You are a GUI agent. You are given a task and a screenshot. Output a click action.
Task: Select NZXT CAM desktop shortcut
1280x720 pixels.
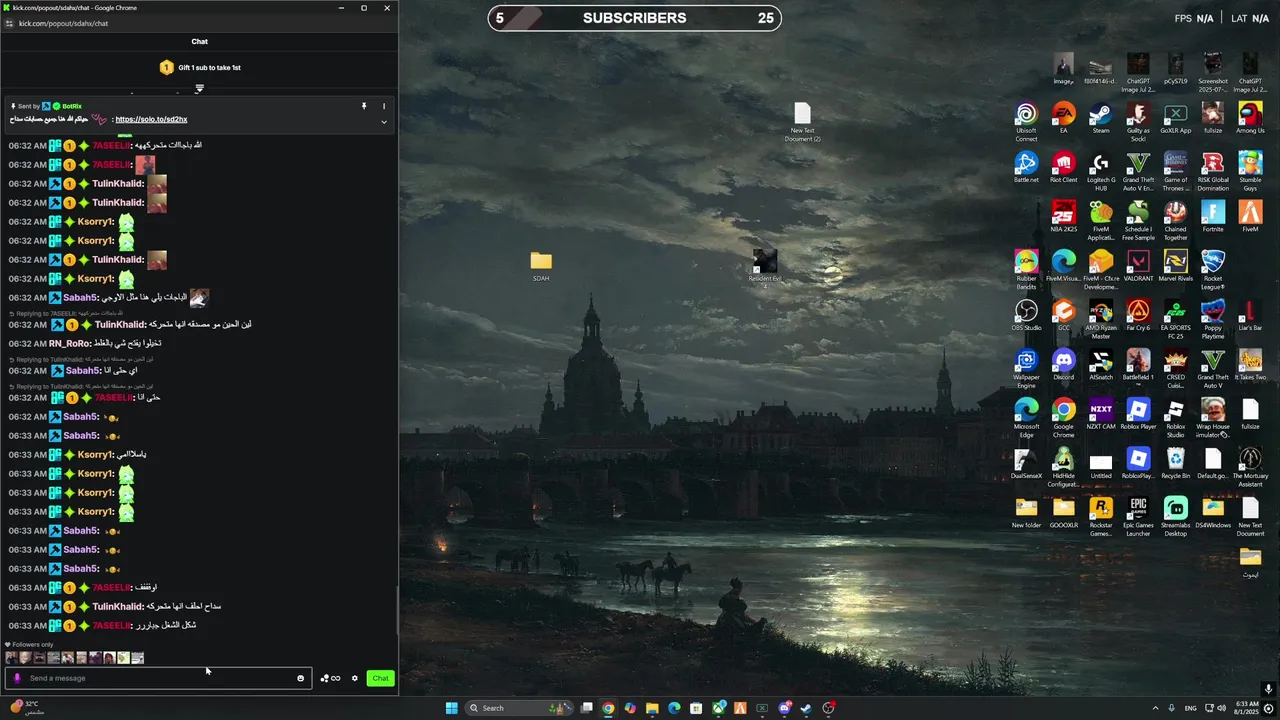click(x=1100, y=413)
